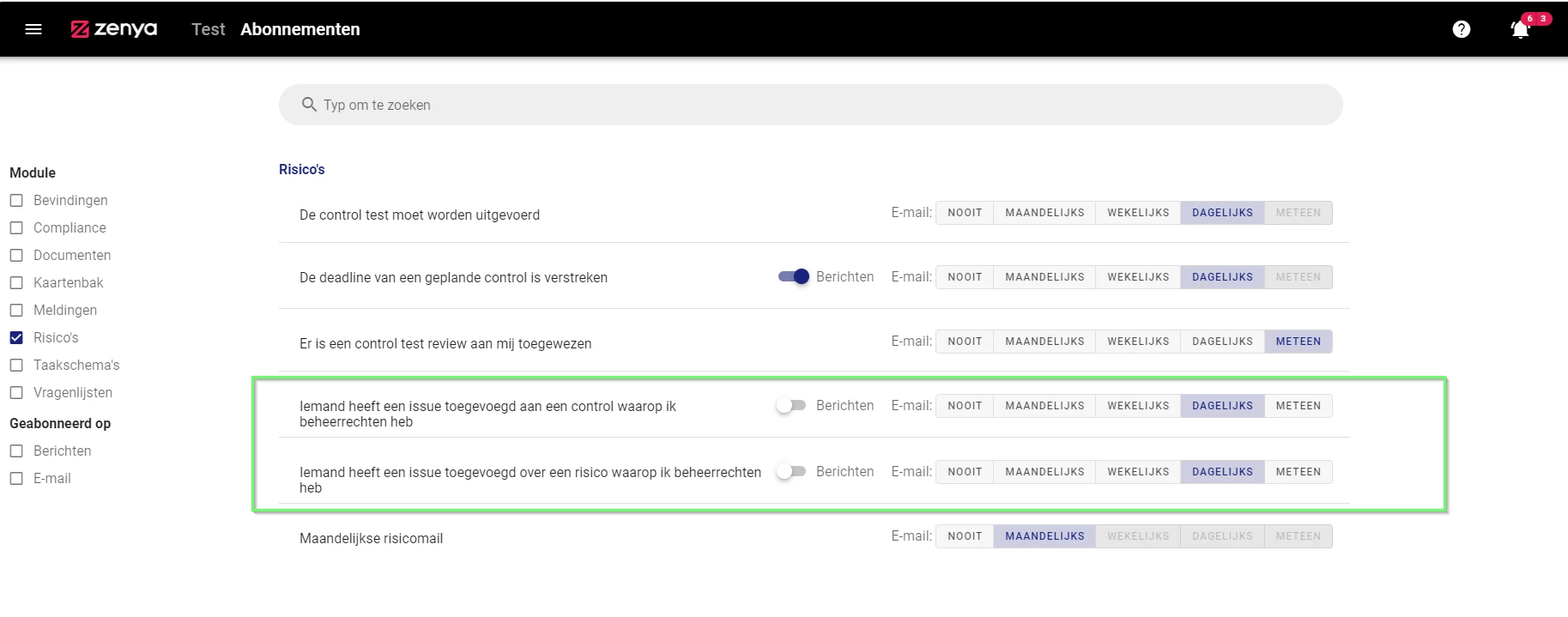Enable Berichten for issue on control
The image size is (1568, 617).
(791, 406)
